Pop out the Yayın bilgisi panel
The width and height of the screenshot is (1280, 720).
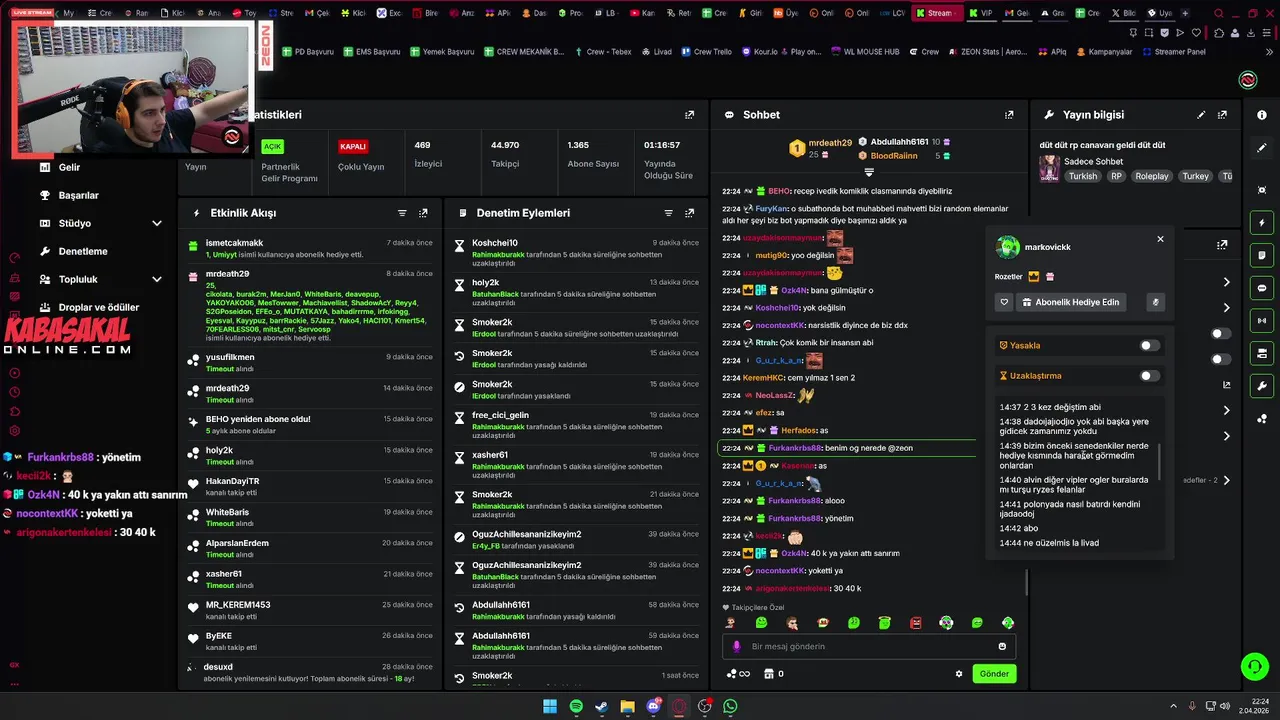(x=1222, y=115)
